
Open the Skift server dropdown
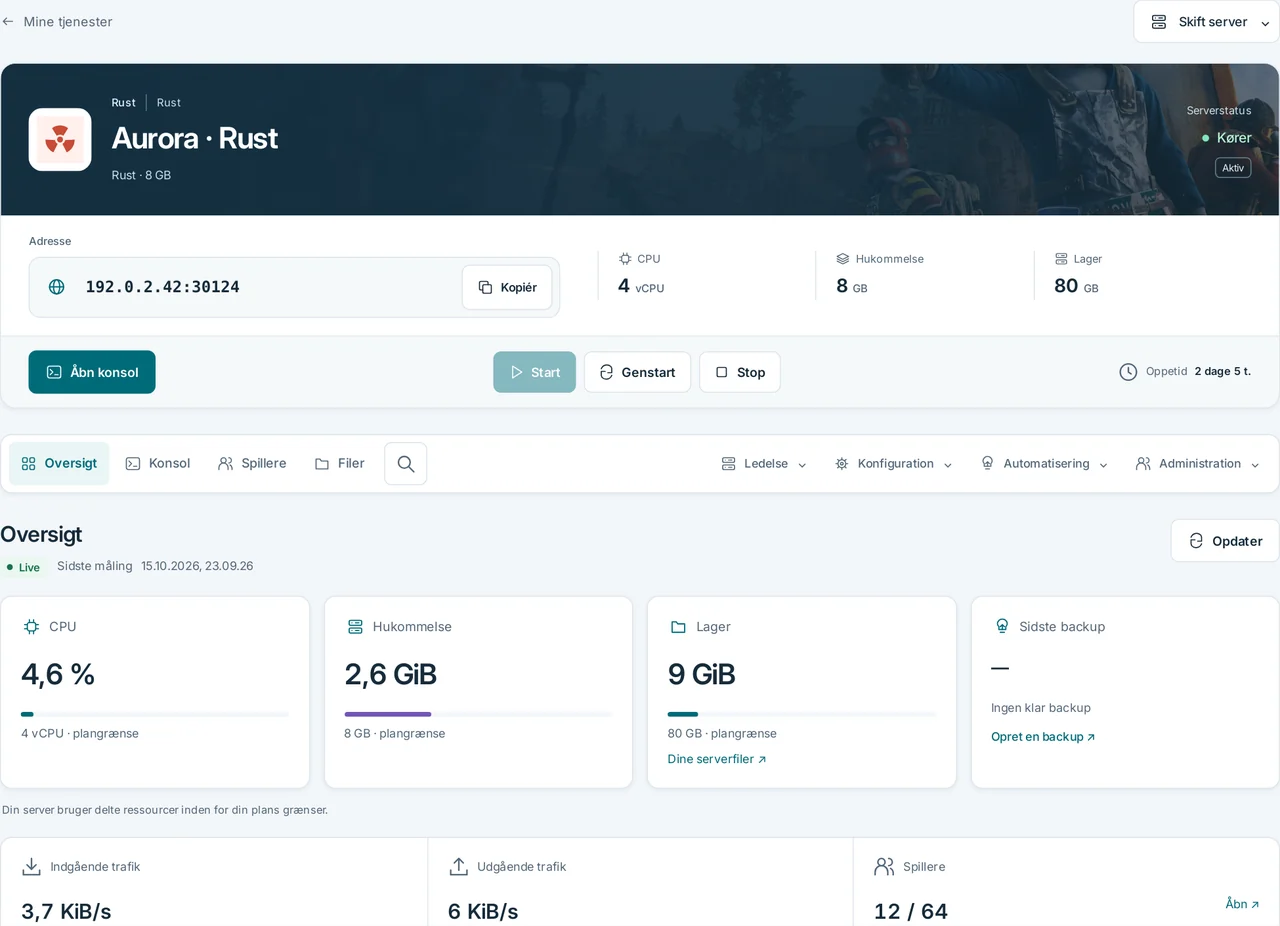point(1207,22)
